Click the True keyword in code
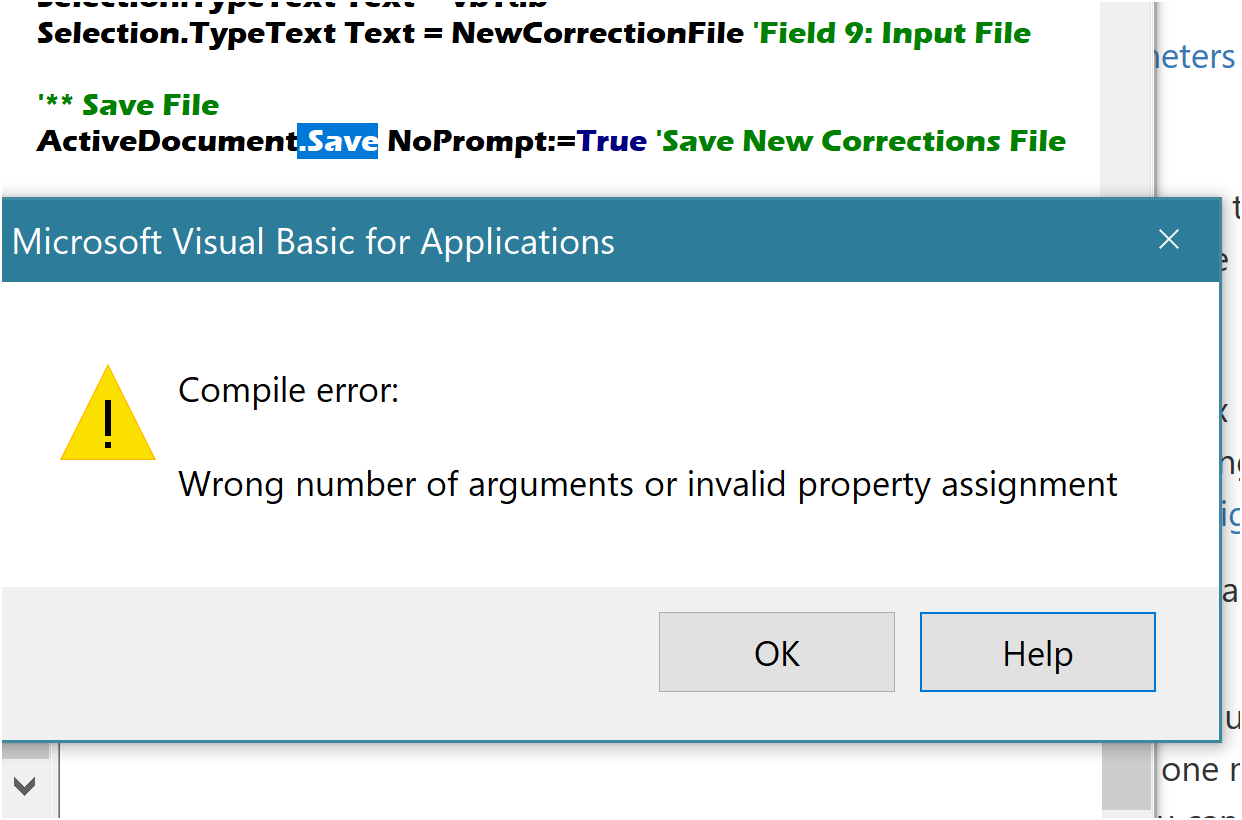 tap(612, 142)
